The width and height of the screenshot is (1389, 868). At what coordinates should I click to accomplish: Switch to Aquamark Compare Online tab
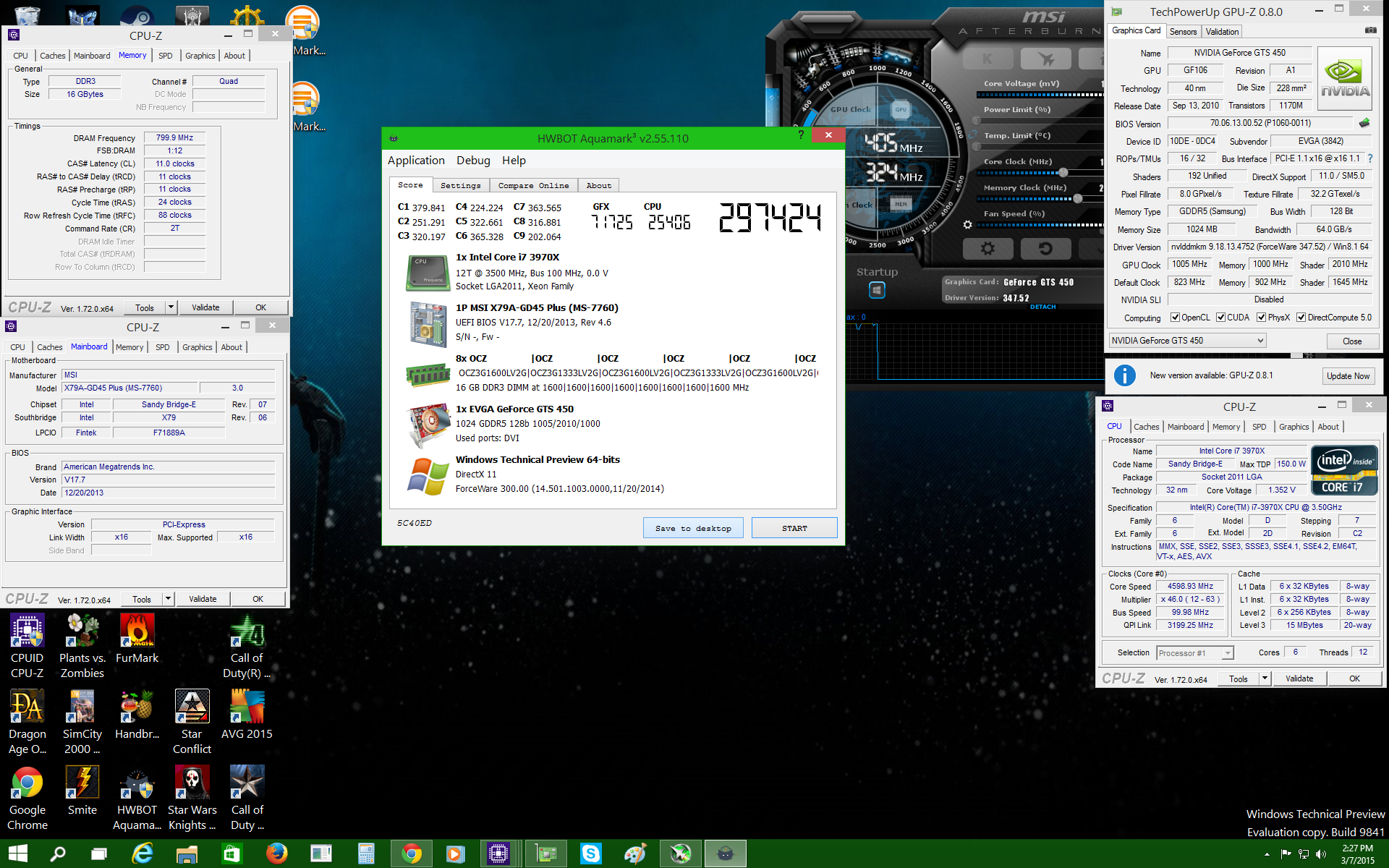coord(533,186)
